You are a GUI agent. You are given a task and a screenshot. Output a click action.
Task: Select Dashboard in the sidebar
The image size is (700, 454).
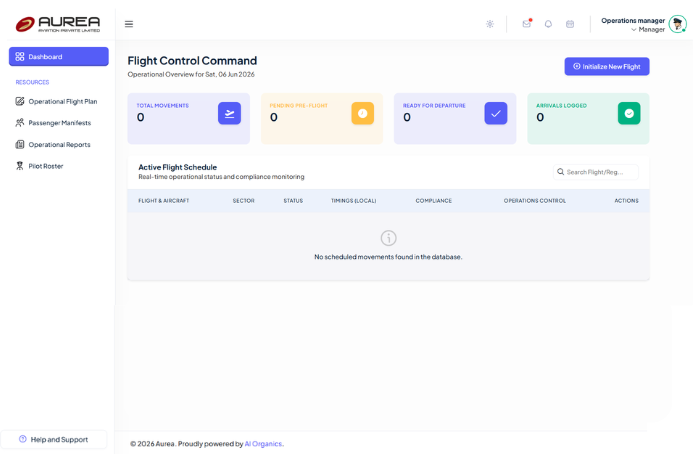click(58, 57)
